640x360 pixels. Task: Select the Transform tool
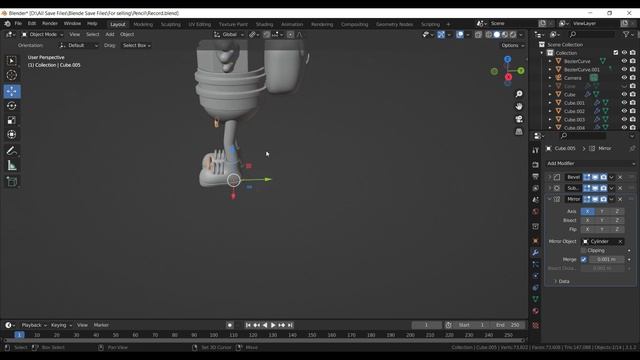click(12, 134)
